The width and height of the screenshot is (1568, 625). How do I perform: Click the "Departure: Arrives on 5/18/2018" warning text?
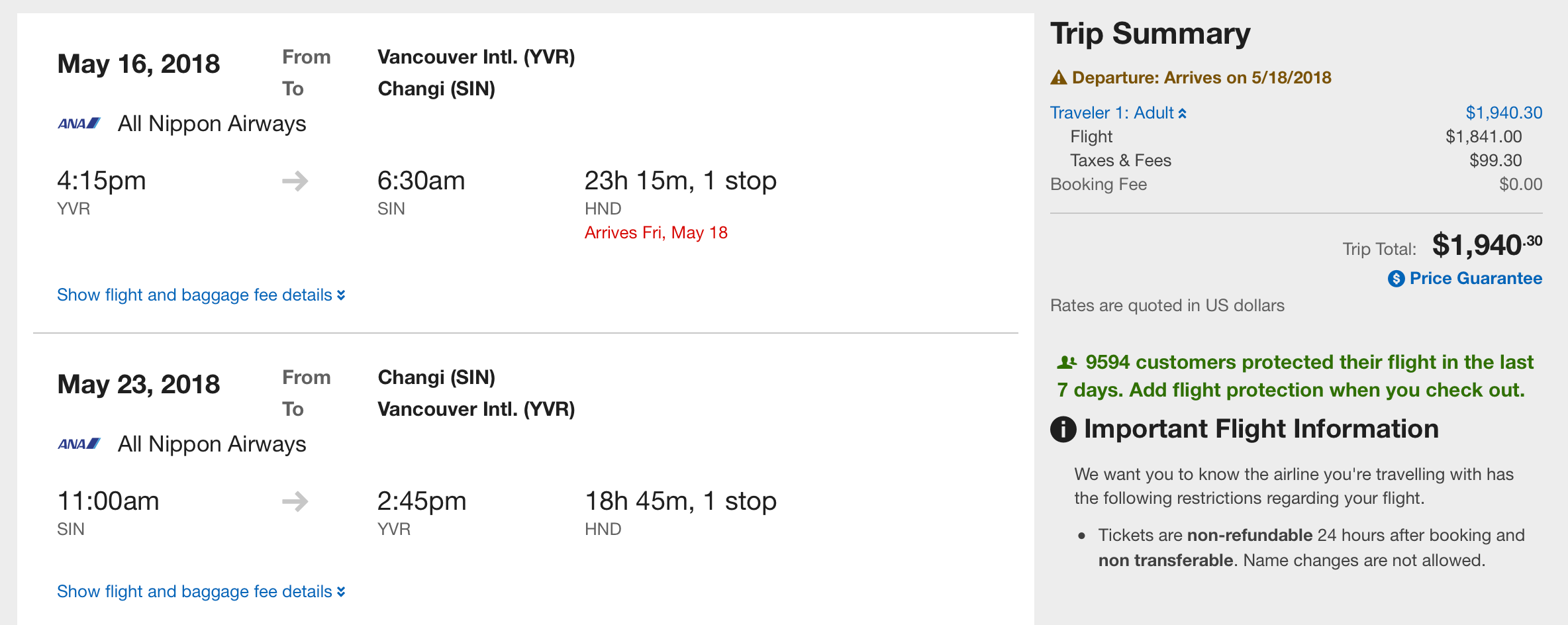click(1201, 77)
